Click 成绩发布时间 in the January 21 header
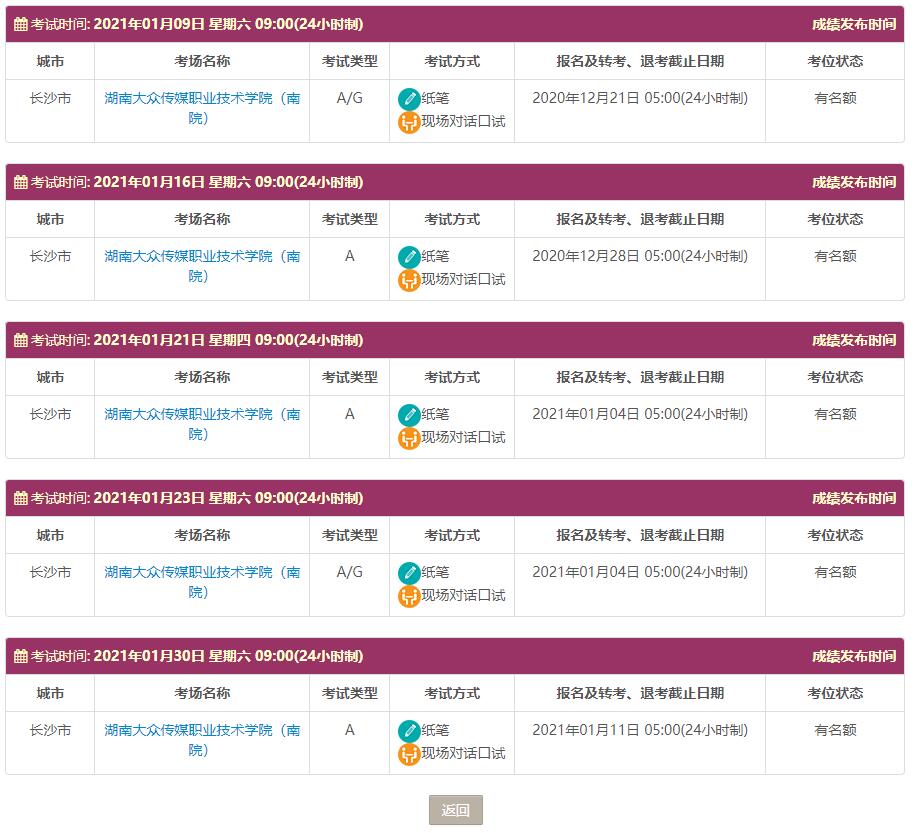 coord(853,341)
